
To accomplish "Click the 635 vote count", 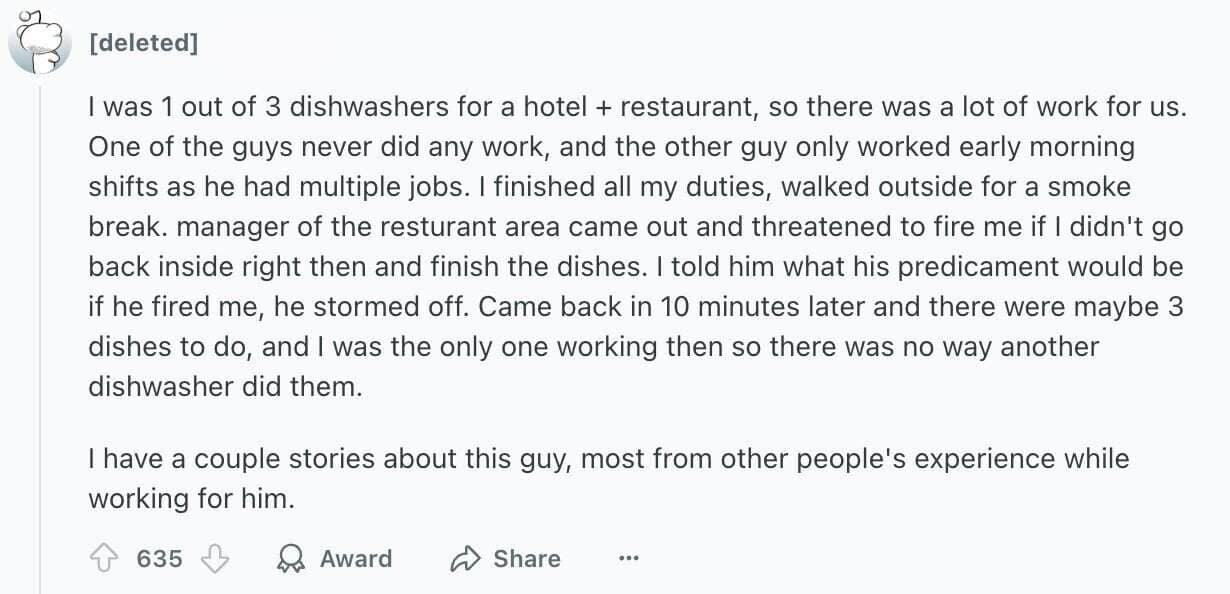I will pos(160,558).
